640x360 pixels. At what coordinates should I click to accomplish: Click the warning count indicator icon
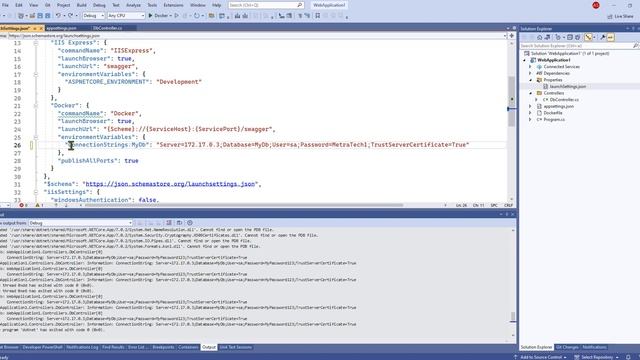[x=37, y=205]
